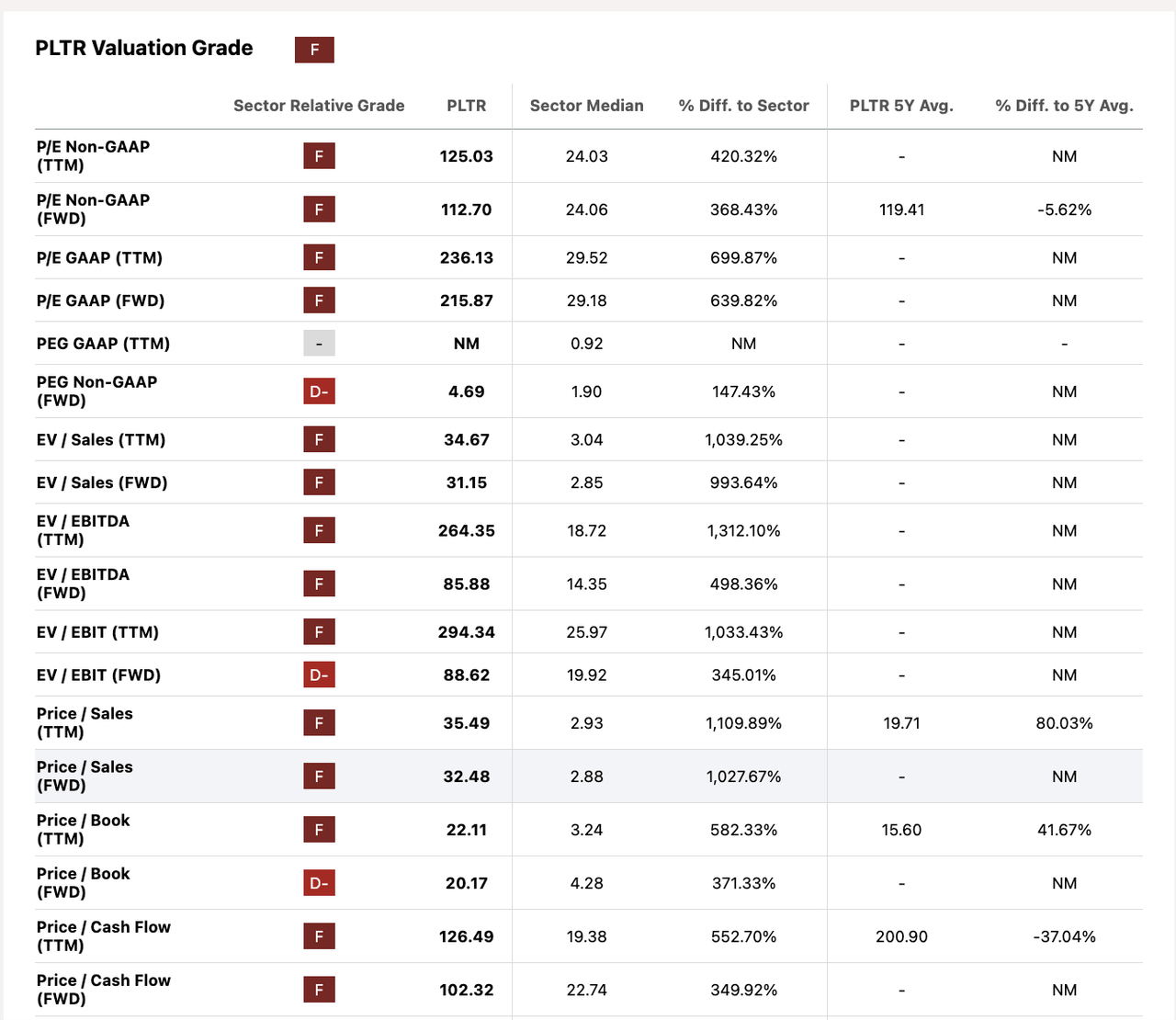Open the Price / Book (TTM) metric
This screenshot has height=1020, width=1176.
pyautogui.click(x=83, y=830)
